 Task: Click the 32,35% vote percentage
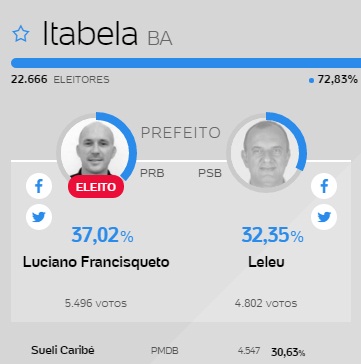coord(272,235)
